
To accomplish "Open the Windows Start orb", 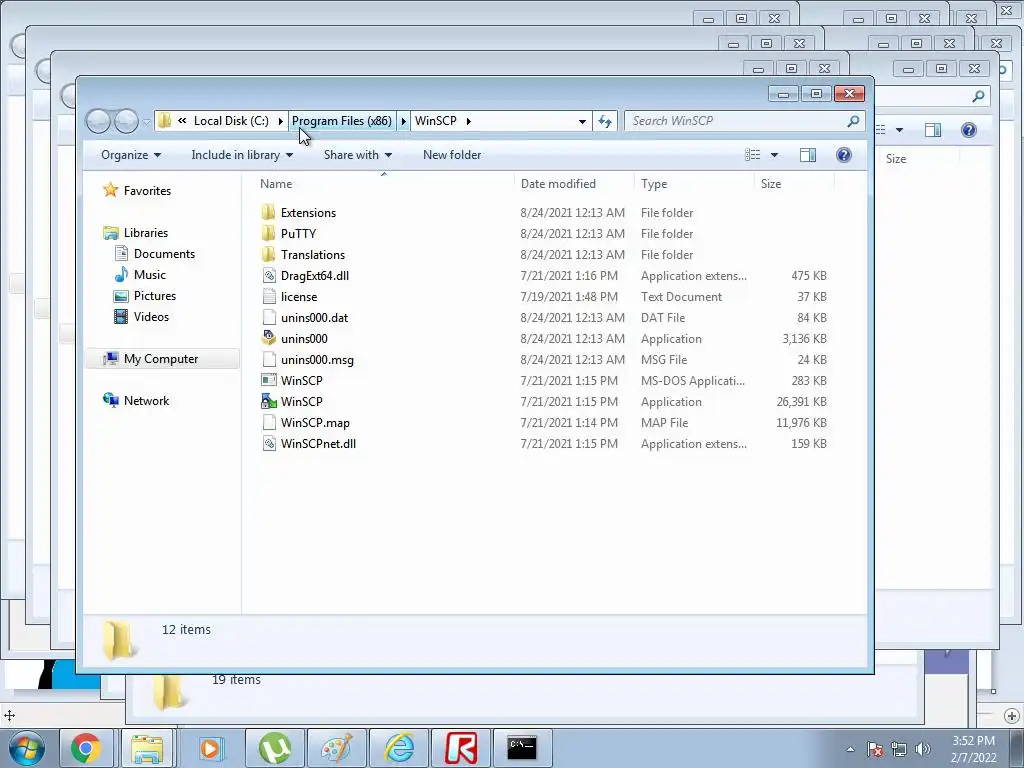I will click(27, 748).
